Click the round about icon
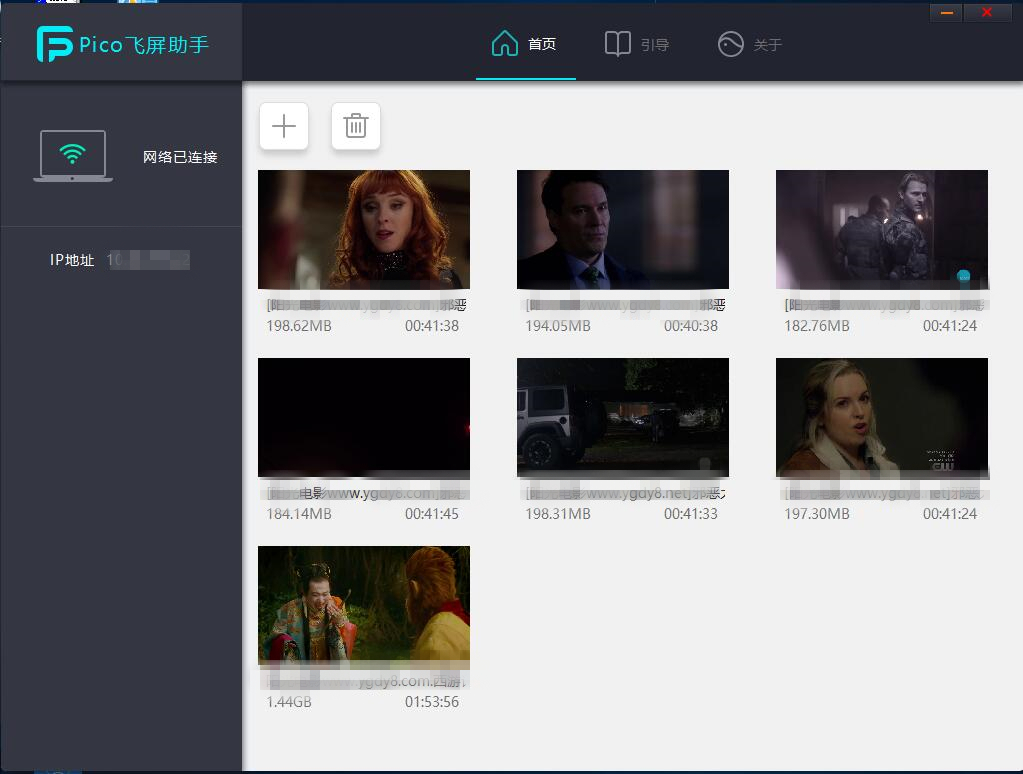1023x774 pixels. tap(731, 44)
